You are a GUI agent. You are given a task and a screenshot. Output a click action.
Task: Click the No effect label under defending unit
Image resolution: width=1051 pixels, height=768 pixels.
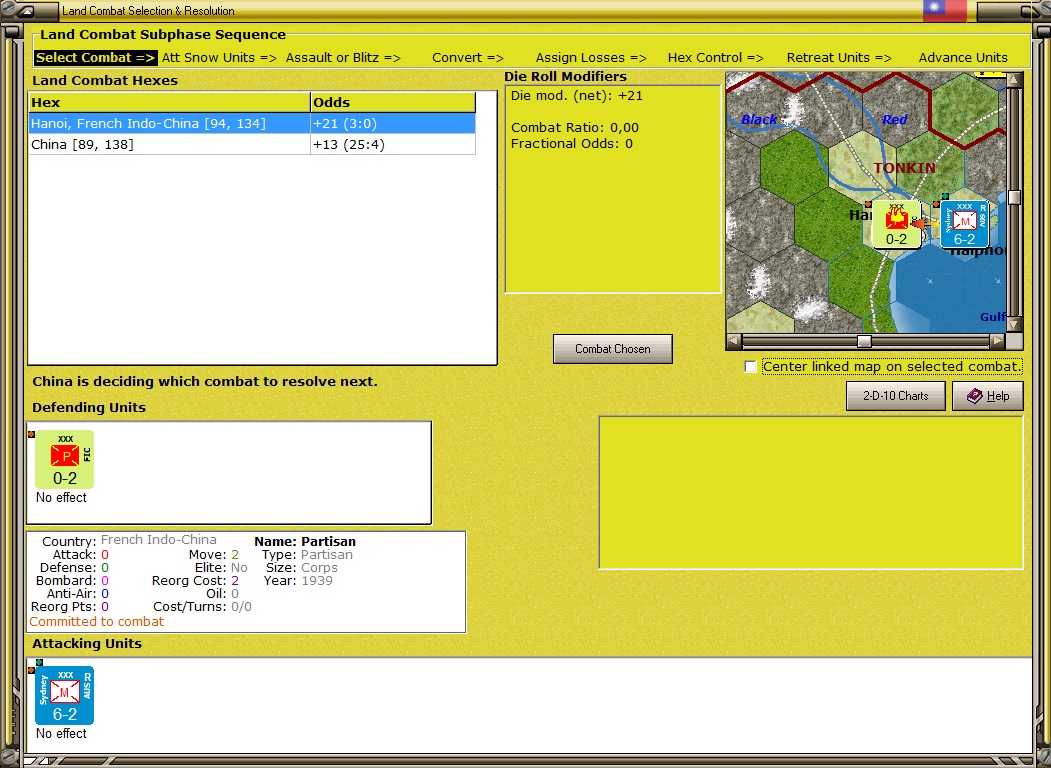click(x=61, y=497)
